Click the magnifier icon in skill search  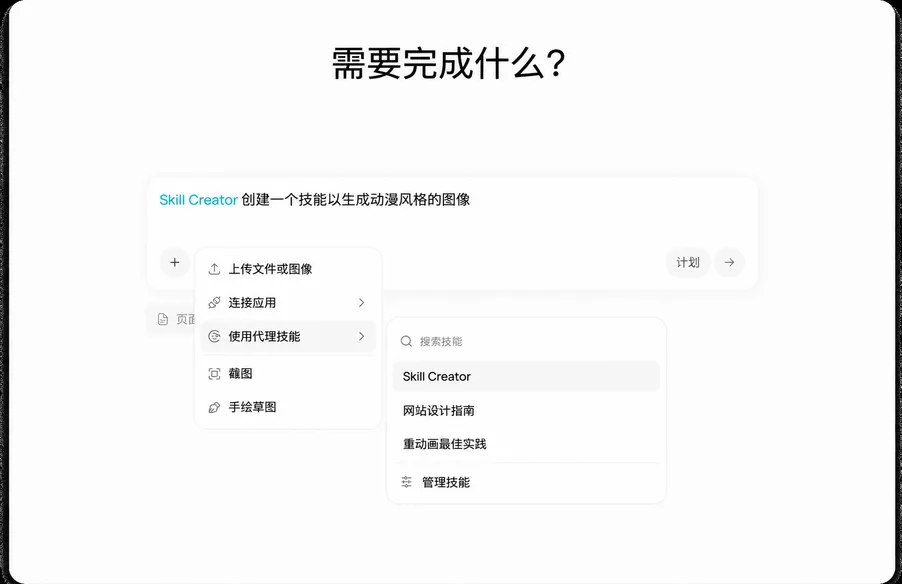(406, 341)
